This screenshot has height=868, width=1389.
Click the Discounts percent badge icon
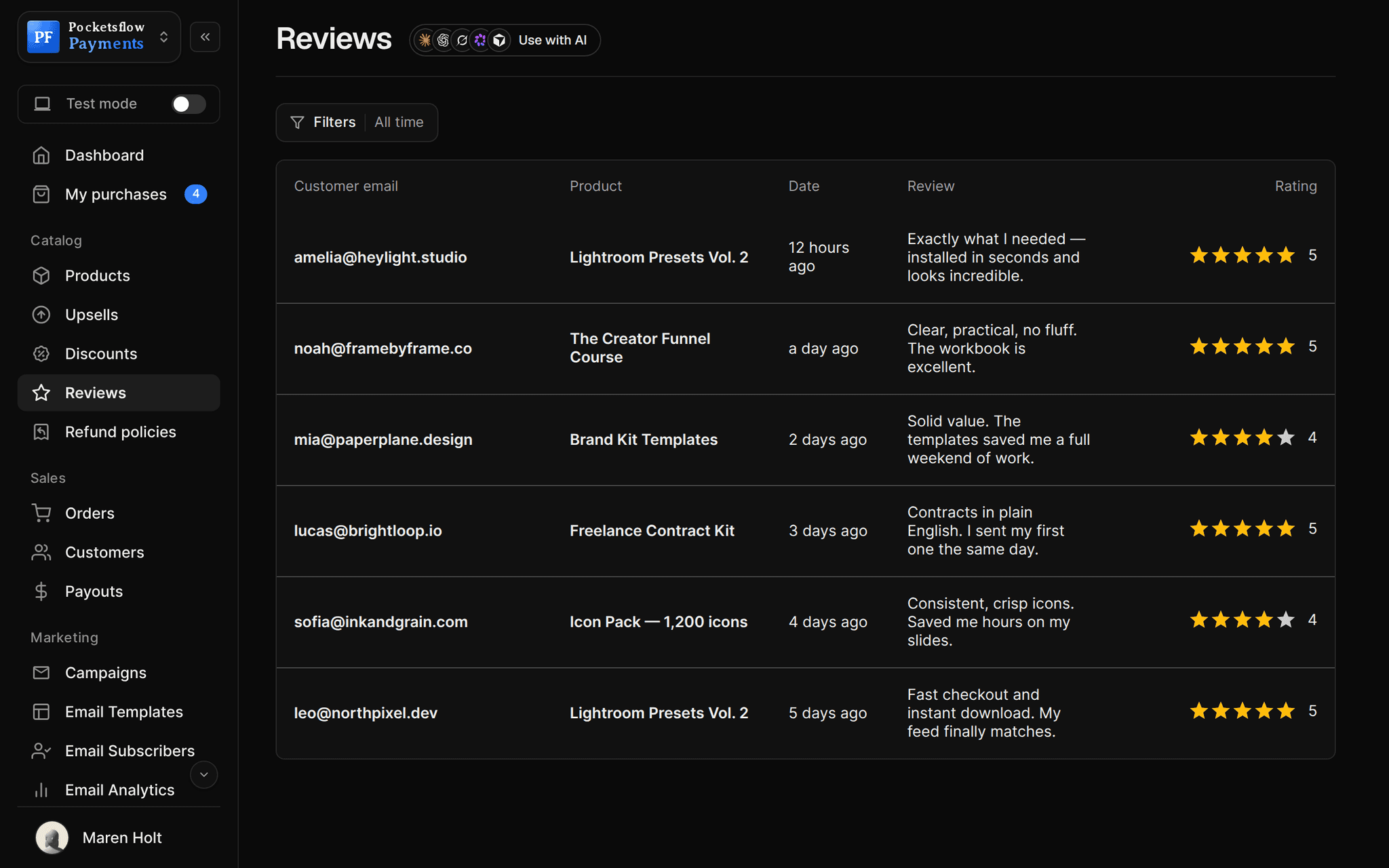pyautogui.click(x=41, y=354)
